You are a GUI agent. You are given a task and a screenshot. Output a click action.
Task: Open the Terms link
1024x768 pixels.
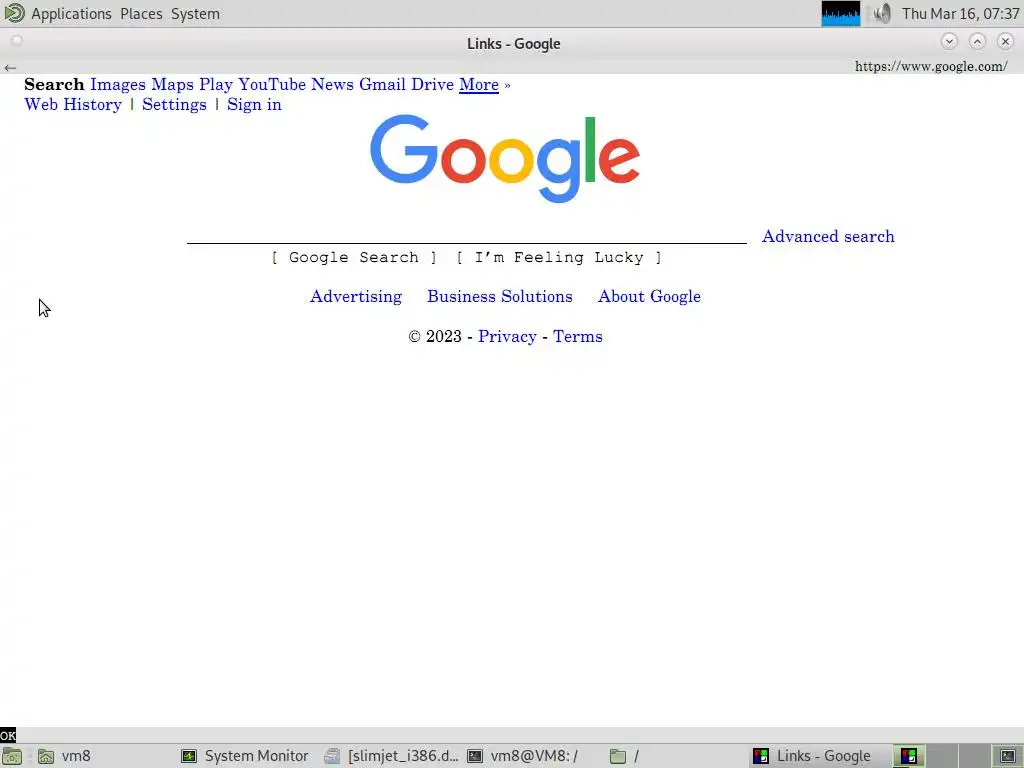click(577, 336)
